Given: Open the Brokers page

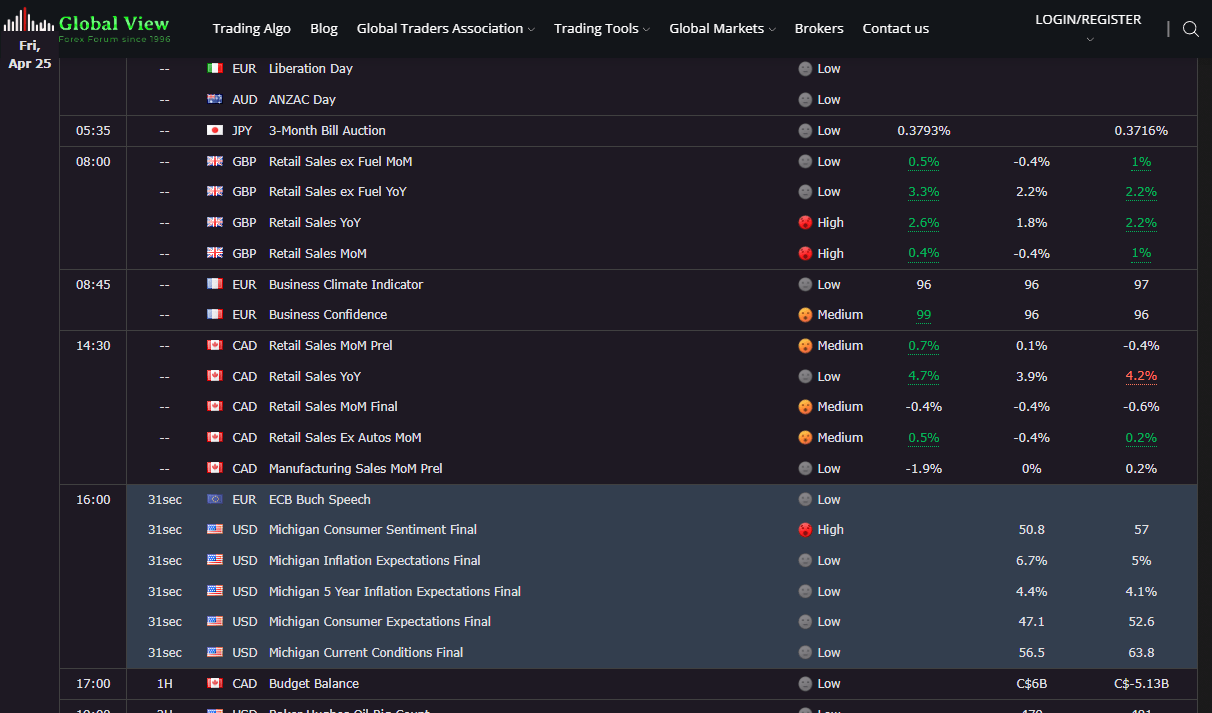Looking at the screenshot, I should 819,29.
